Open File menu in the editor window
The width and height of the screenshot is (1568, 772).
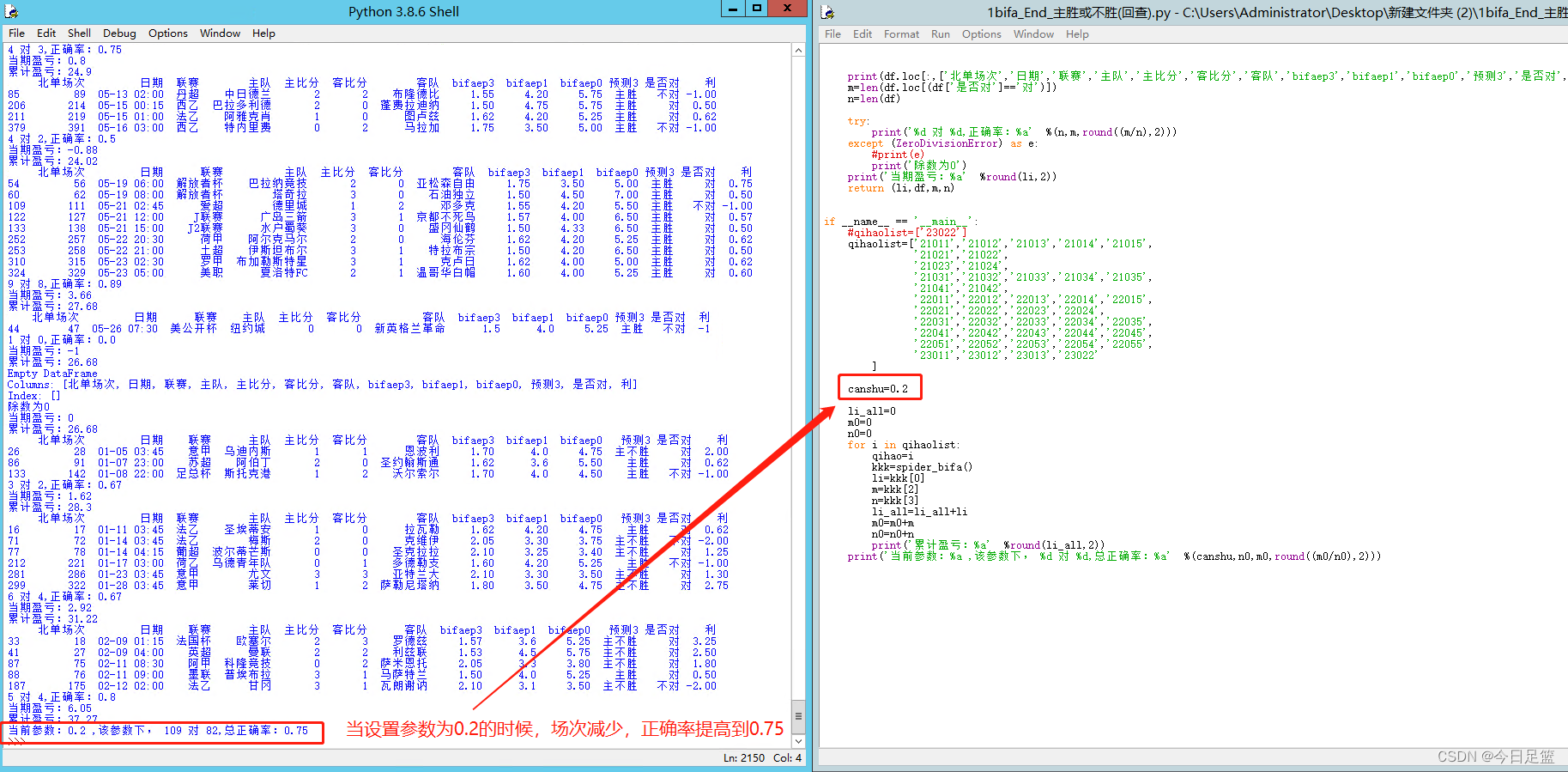pos(832,34)
